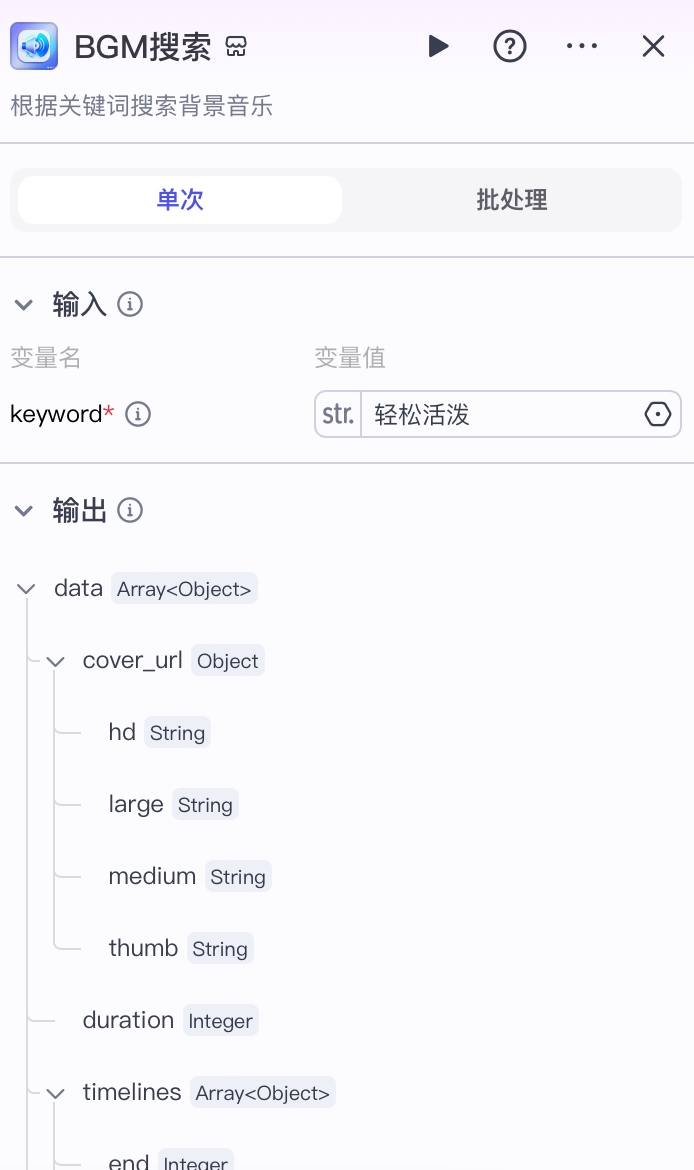This screenshot has height=1170, width=694.
Task: Select the duration Integer output field
Action: (128, 1020)
